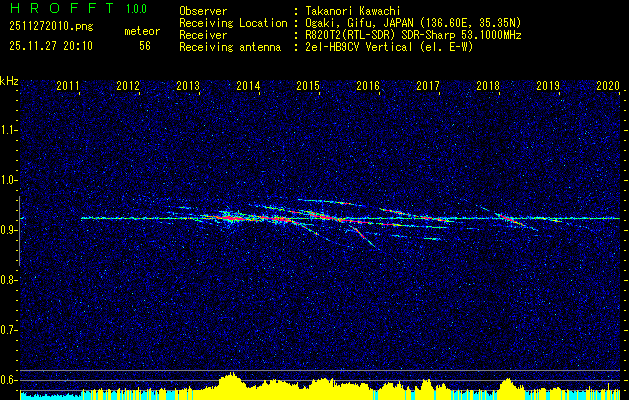Click the 2015 time axis label

308,85
